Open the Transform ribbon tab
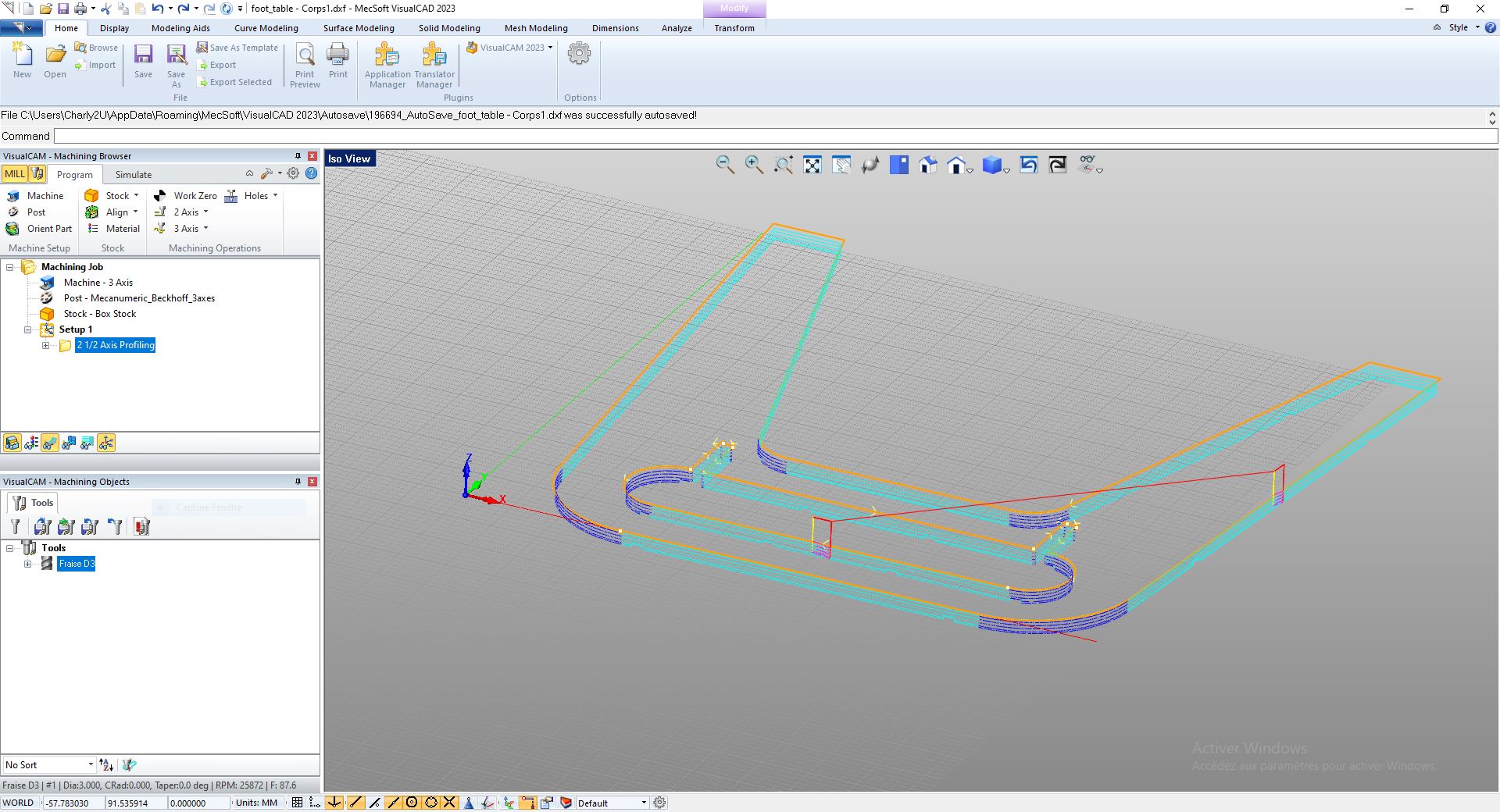This screenshot has width=1500, height=812. coord(734,28)
